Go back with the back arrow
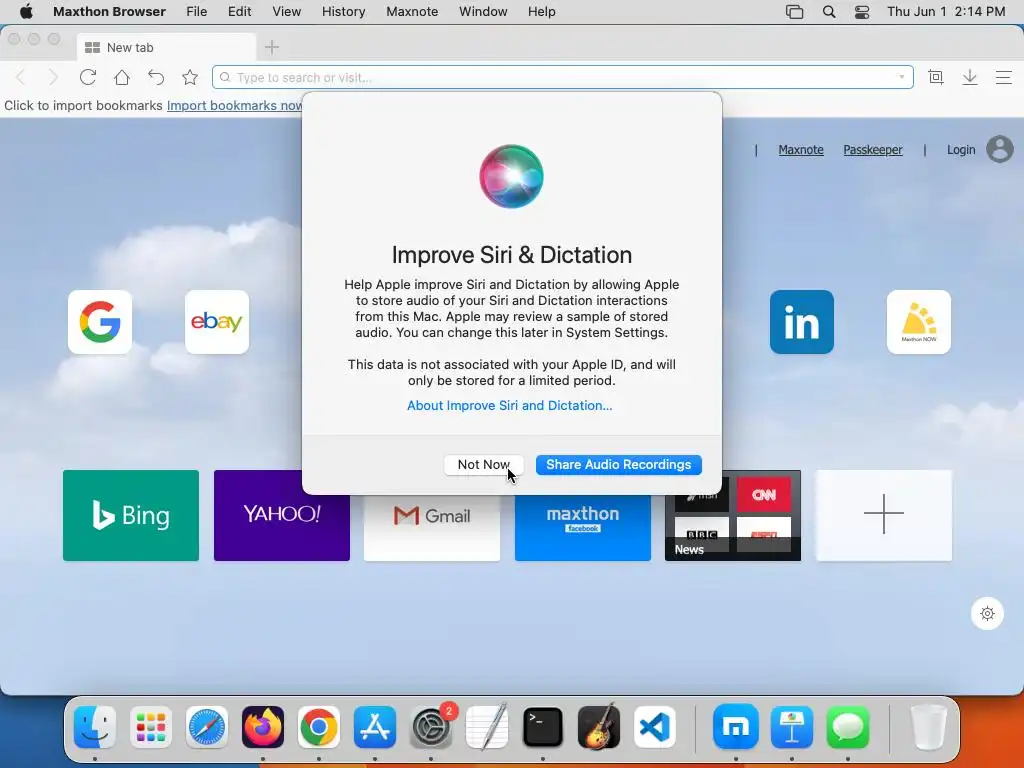Screen dimensions: 1024x768 pyautogui.click(x=21, y=78)
